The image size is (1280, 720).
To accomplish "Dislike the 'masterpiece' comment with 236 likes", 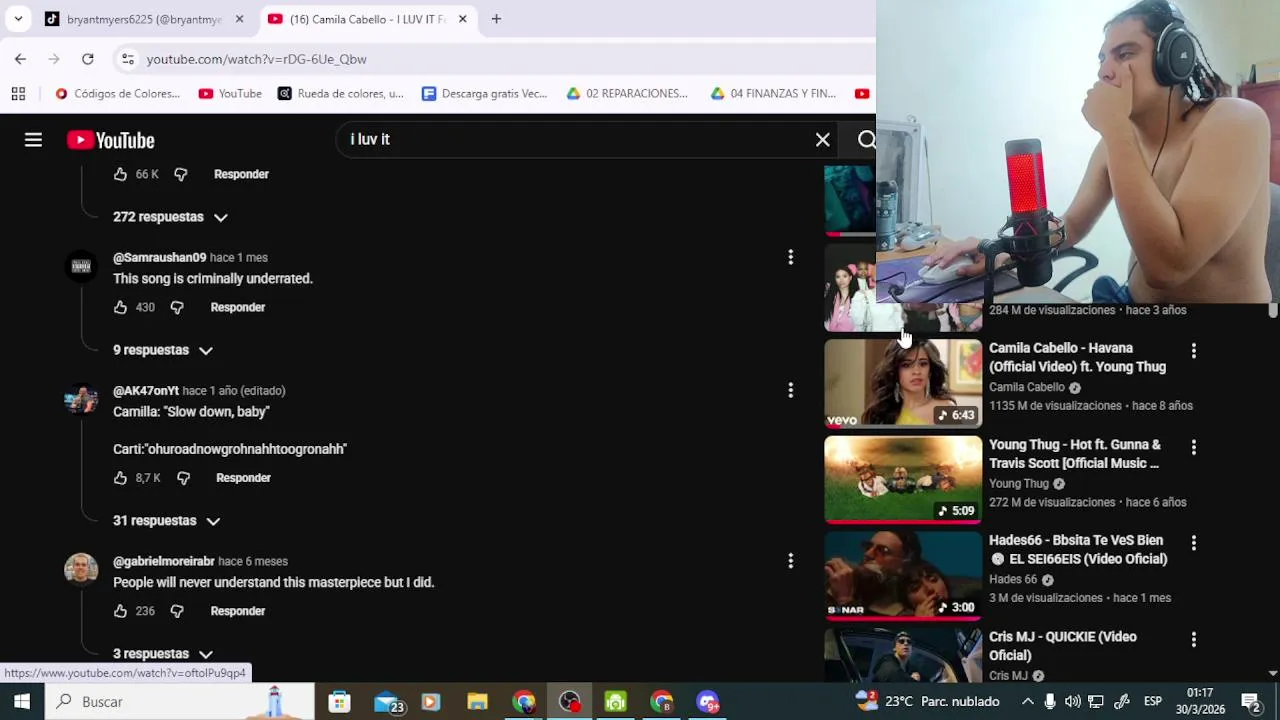I will click(177, 611).
